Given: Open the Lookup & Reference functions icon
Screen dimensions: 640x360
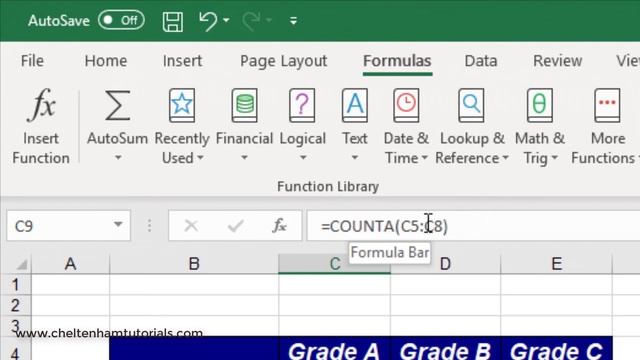Looking at the screenshot, I should [x=471, y=105].
